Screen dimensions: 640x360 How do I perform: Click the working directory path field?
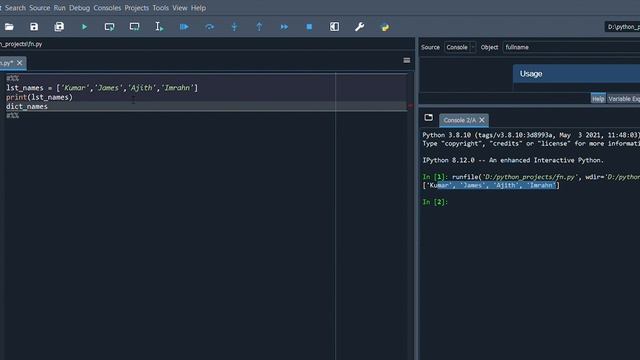(x=622, y=27)
